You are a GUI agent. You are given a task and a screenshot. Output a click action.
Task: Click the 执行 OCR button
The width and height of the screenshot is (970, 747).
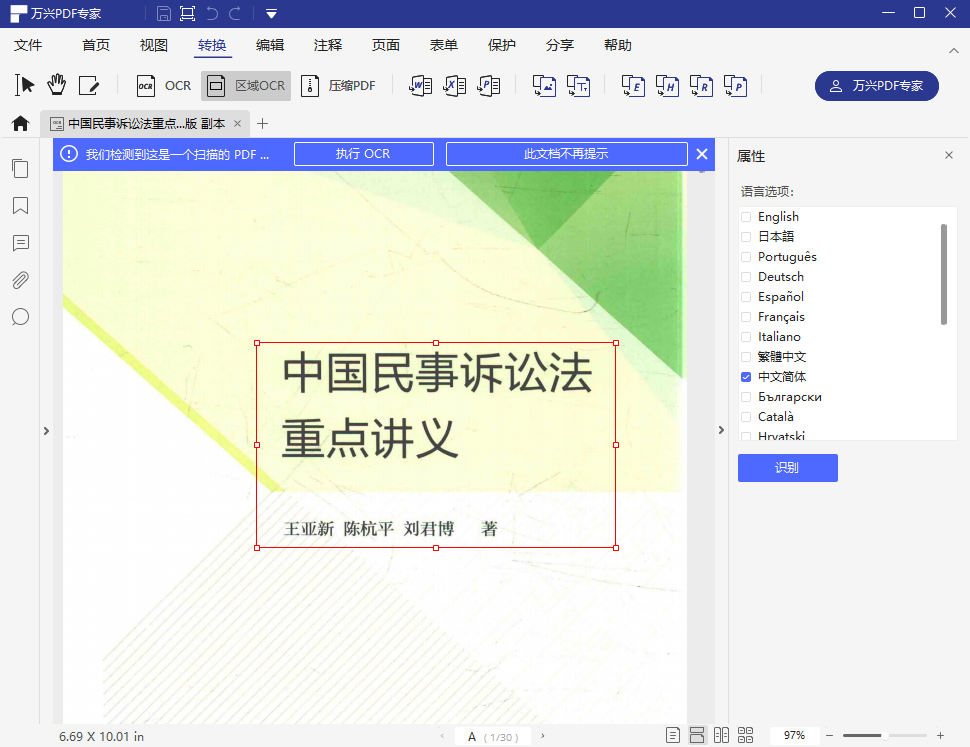coord(363,154)
